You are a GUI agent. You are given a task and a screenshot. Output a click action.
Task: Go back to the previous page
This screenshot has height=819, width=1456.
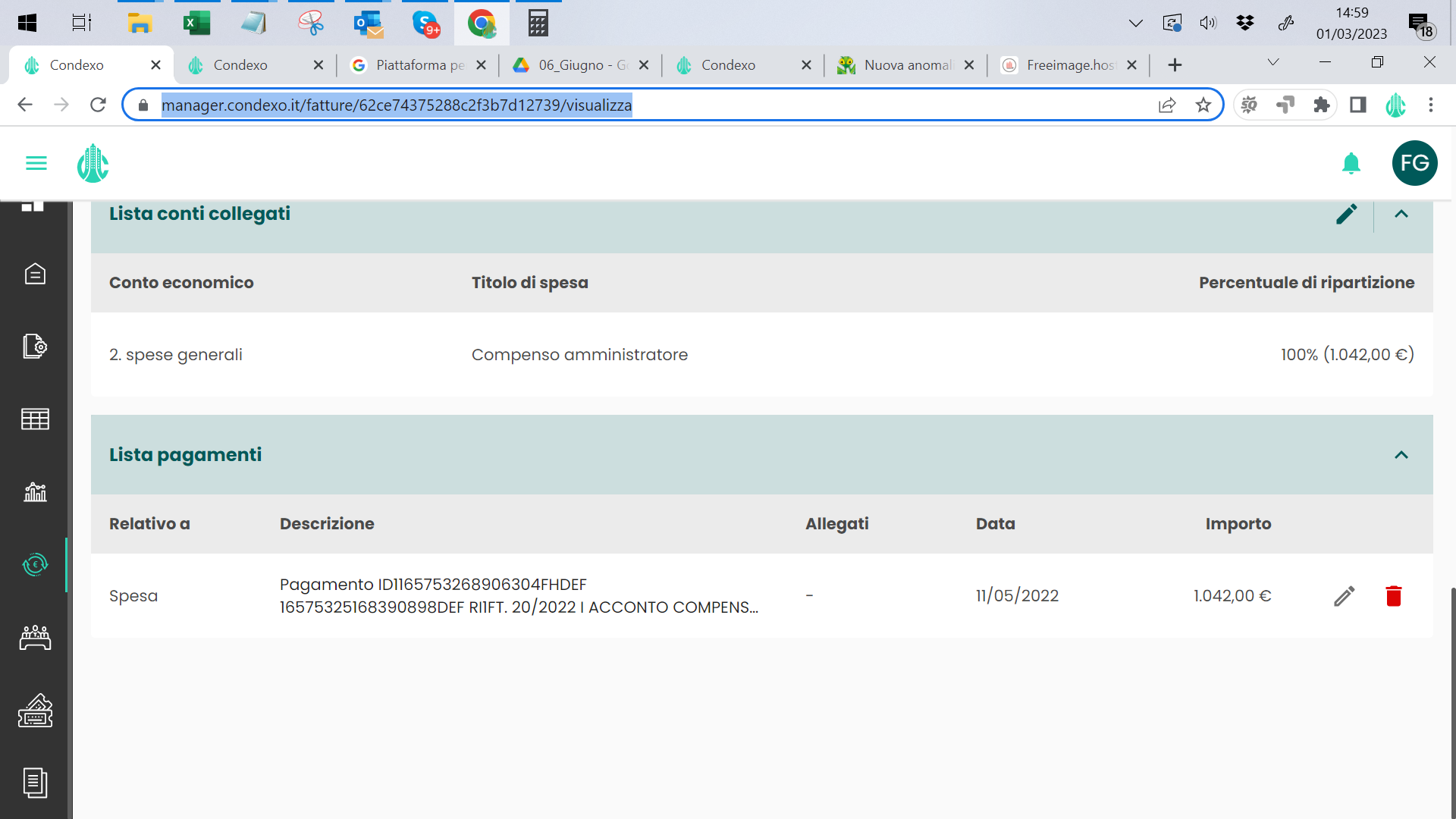pyautogui.click(x=25, y=105)
